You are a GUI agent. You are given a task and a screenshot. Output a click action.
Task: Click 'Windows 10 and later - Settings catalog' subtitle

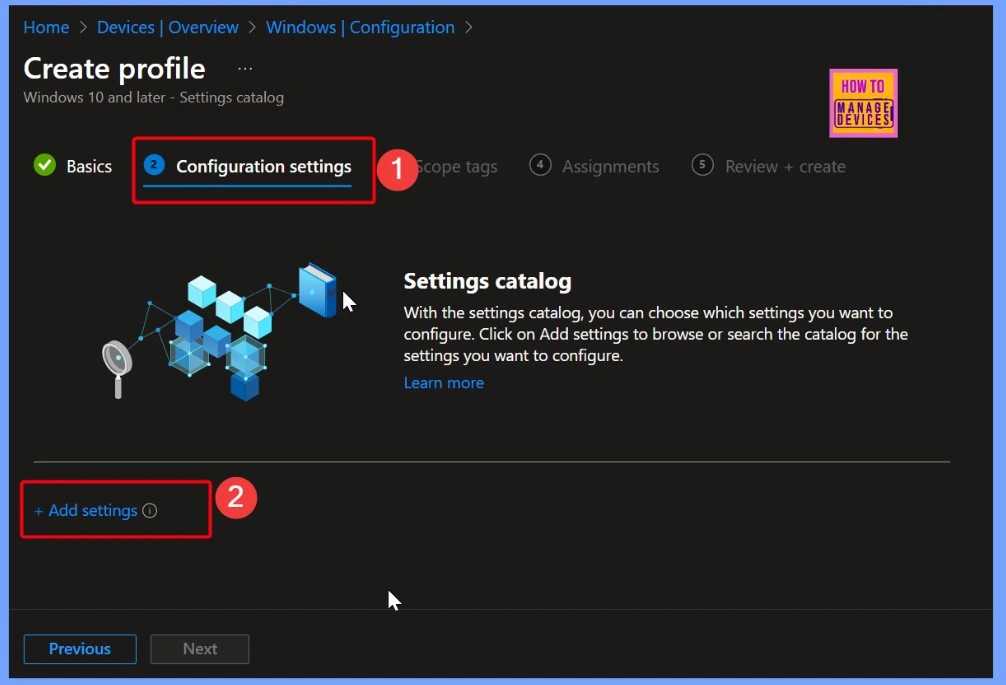[153, 97]
